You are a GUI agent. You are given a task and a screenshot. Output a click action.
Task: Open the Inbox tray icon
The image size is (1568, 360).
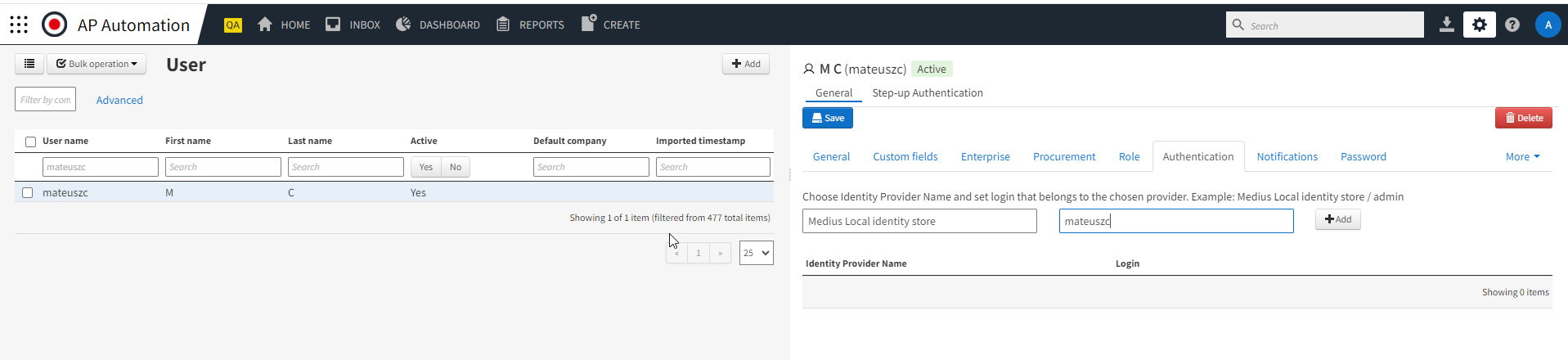click(x=333, y=25)
